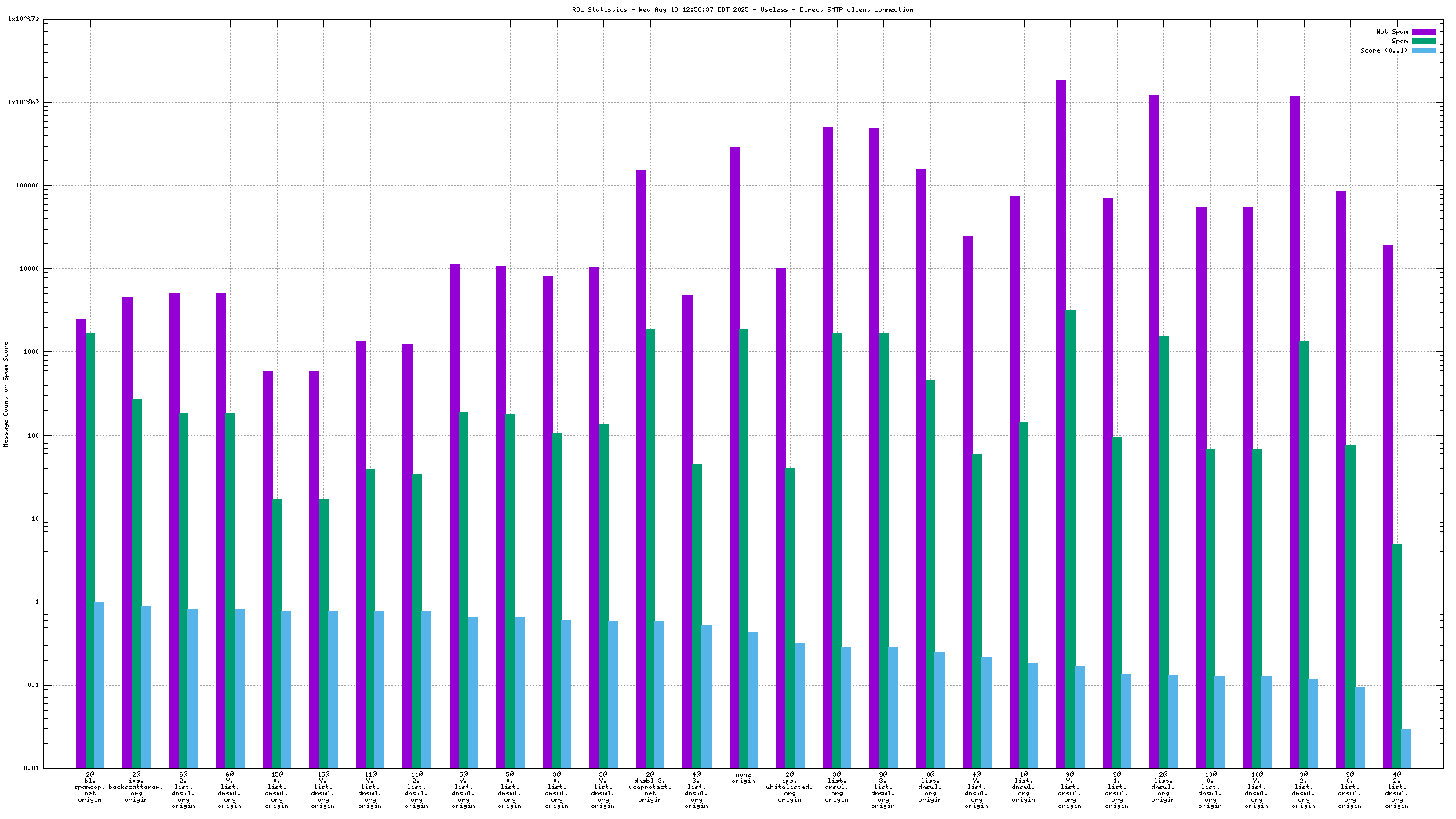The image size is (1456, 819).
Task: Click the green Spam bar for bl.spamcop.net
Action: tap(90, 550)
